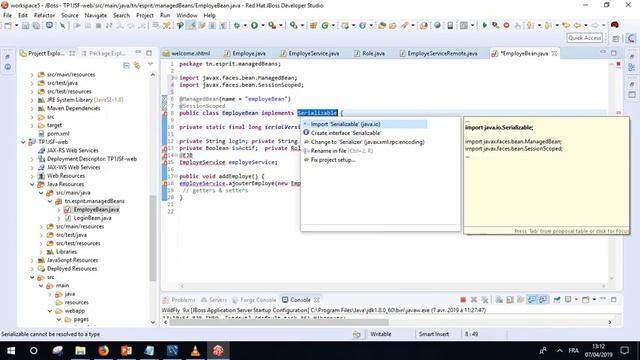Click the Project Explorer vertical scrollbar
The height and width of the screenshot is (360, 640).
coord(153,238)
